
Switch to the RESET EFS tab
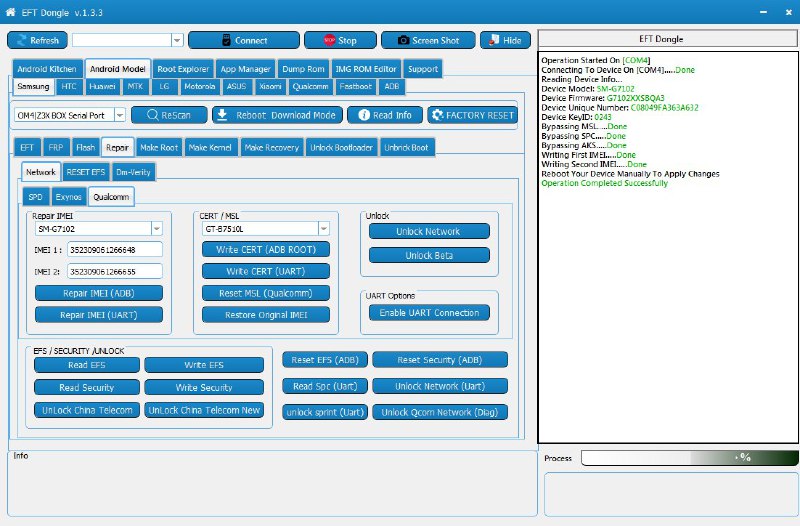coord(86,172)
